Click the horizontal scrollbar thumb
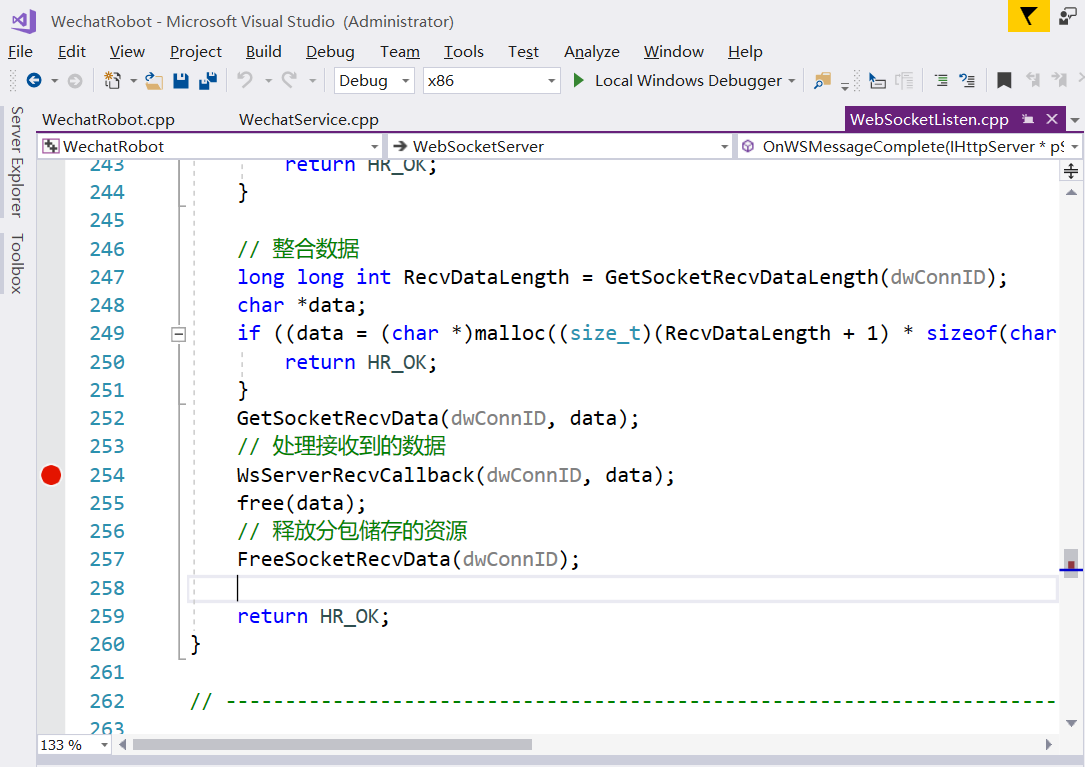This screenshot has width=1085, height=767. coord(332,745)
